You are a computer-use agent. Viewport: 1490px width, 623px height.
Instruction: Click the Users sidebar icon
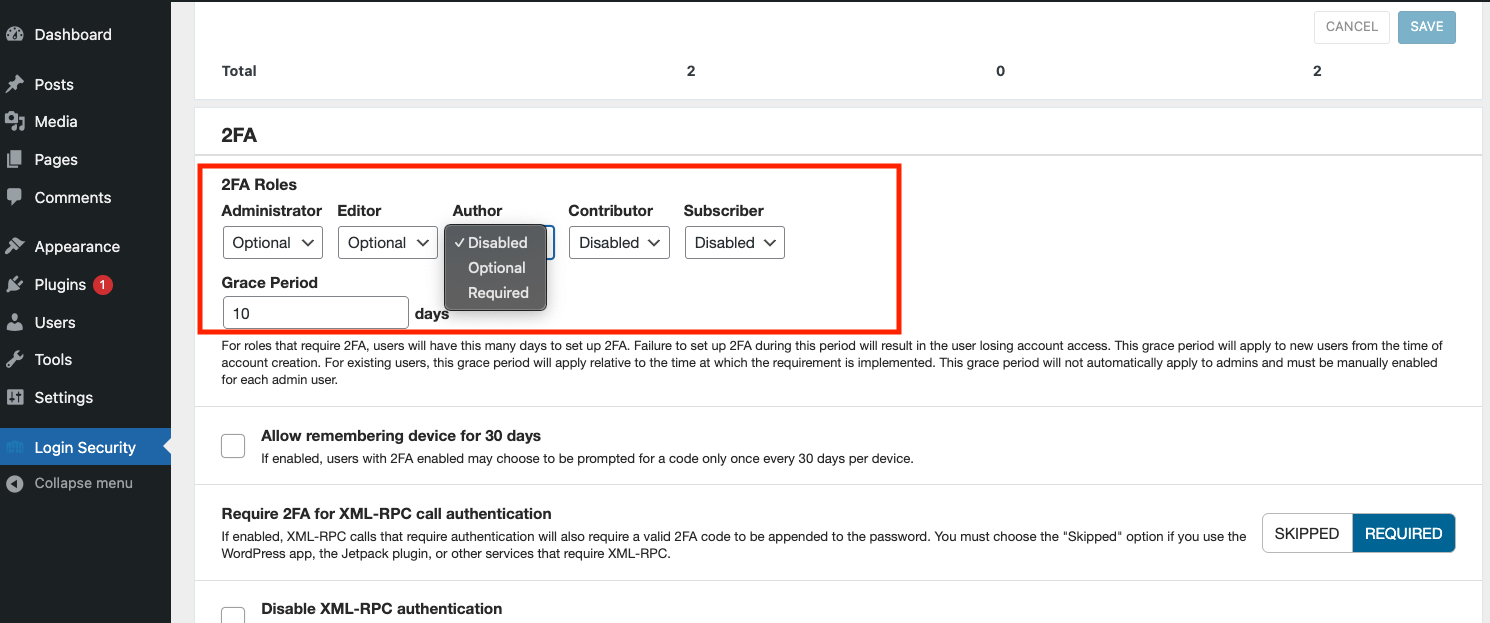[x=16, y=322]
